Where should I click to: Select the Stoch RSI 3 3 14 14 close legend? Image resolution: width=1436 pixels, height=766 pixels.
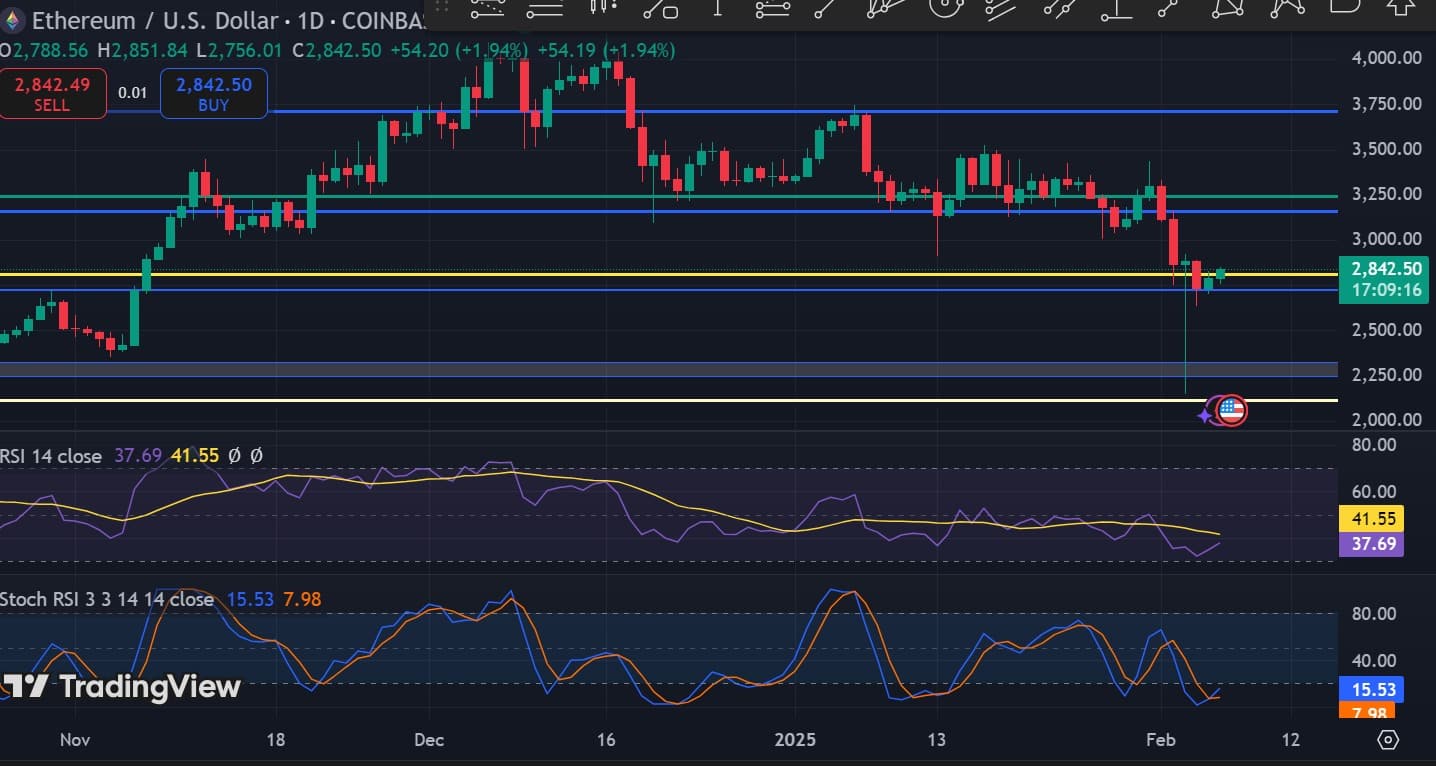107,599
